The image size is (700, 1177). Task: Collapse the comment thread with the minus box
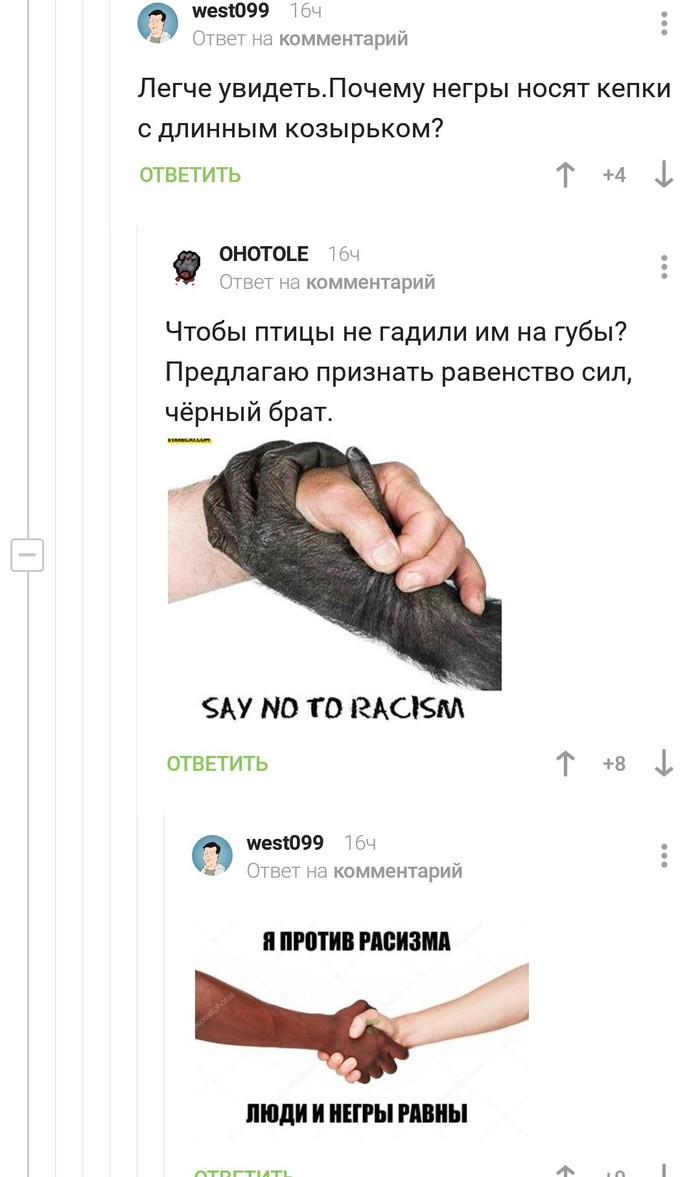27,555
